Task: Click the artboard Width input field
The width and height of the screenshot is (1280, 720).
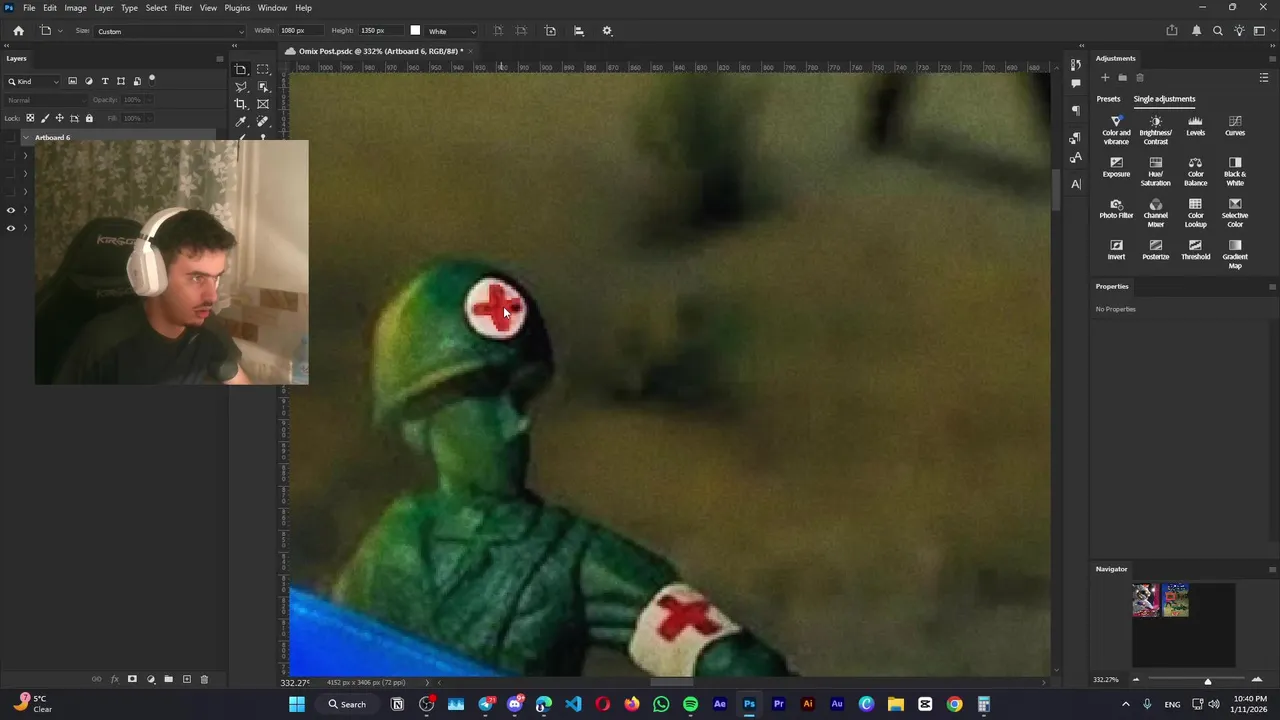Action: click(300, 31)
